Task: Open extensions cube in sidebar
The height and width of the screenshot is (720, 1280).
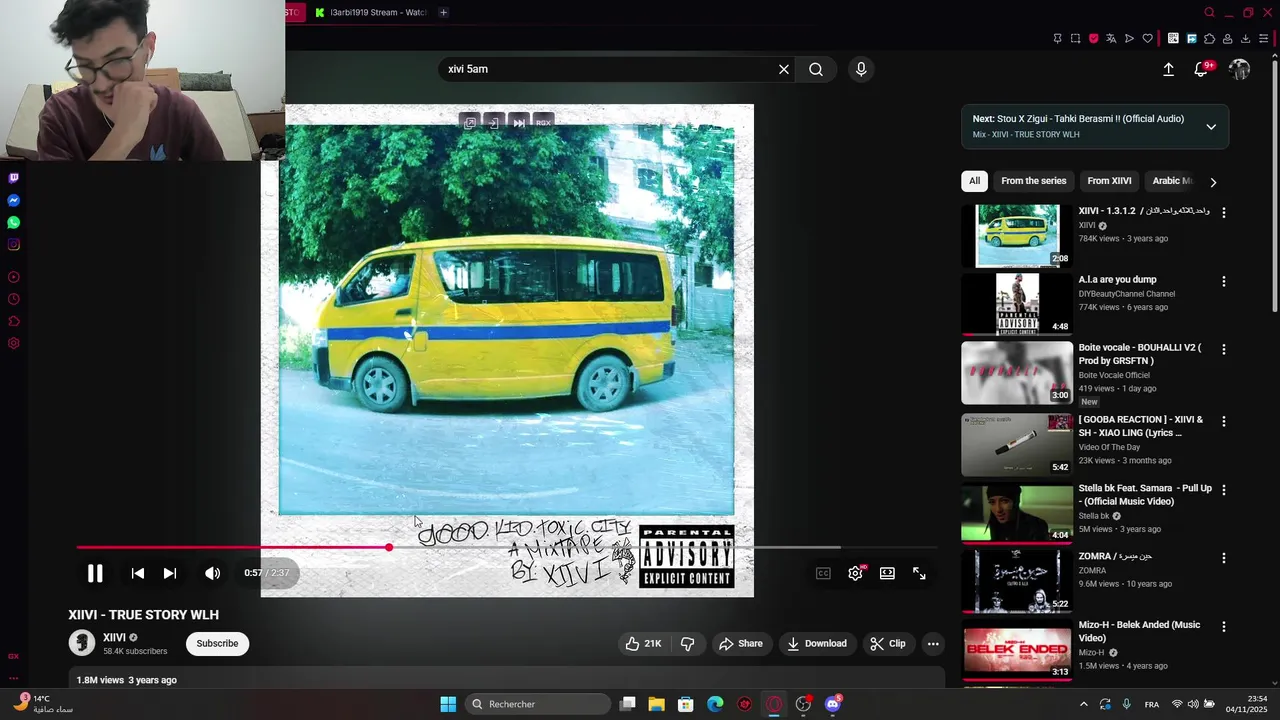Action: coord(14,321)
